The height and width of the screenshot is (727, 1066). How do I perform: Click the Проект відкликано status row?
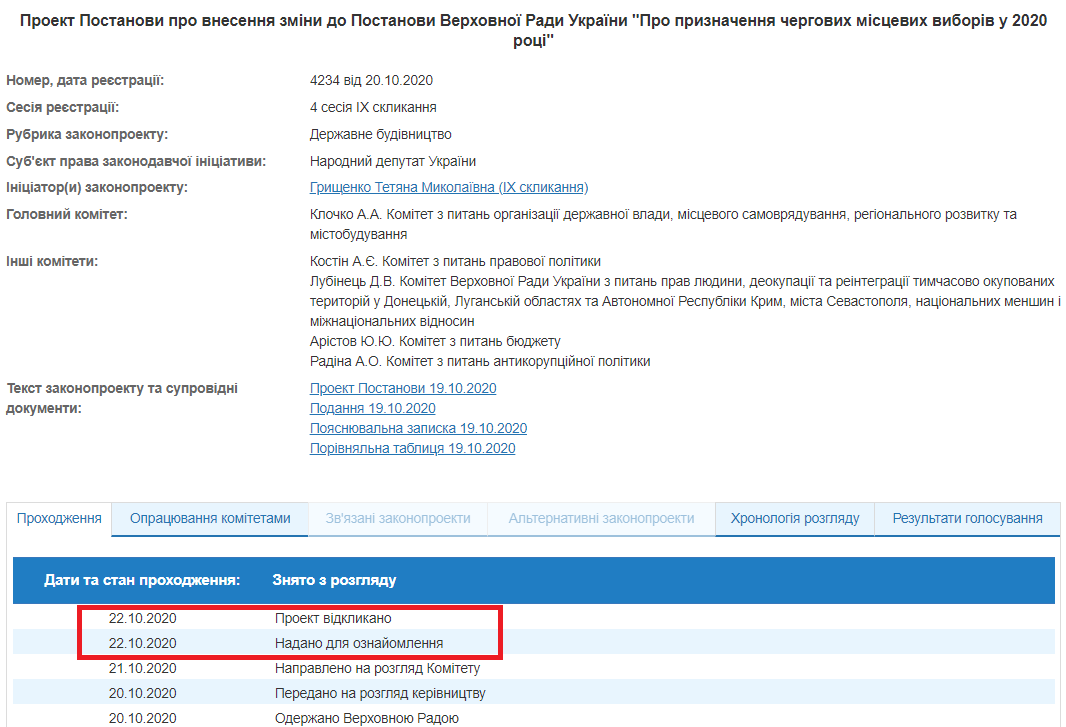pyautogui.click(x=333, y=618)
